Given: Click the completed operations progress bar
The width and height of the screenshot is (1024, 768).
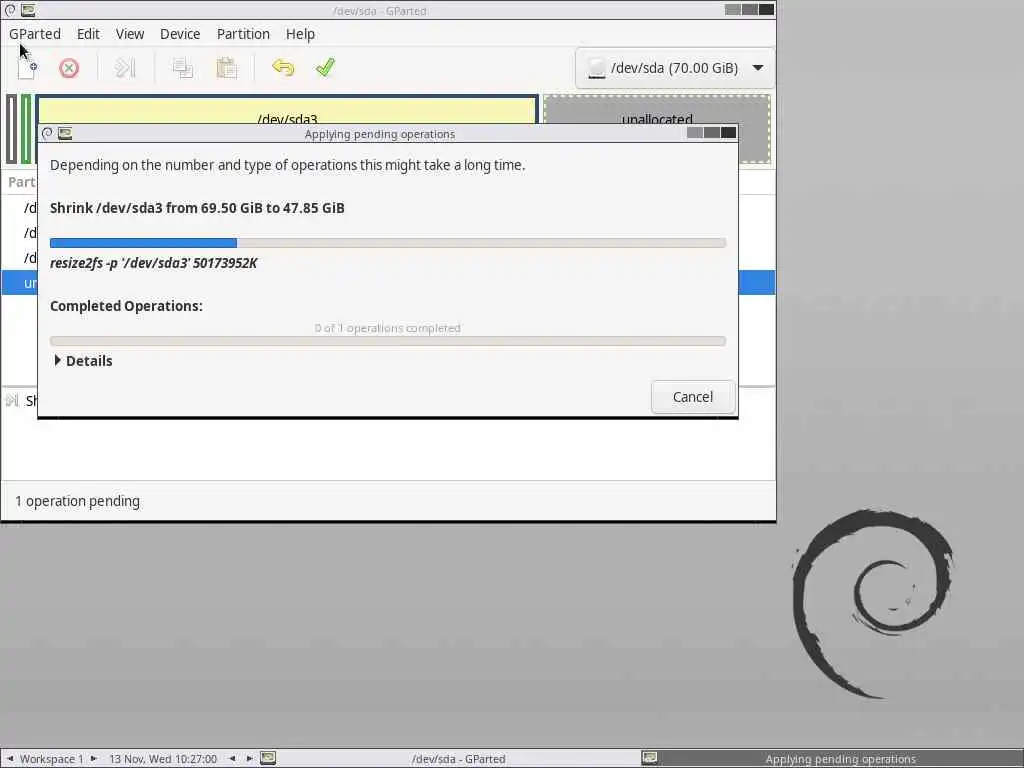Looking at the screenshot, I should click(x=387, y=341).
